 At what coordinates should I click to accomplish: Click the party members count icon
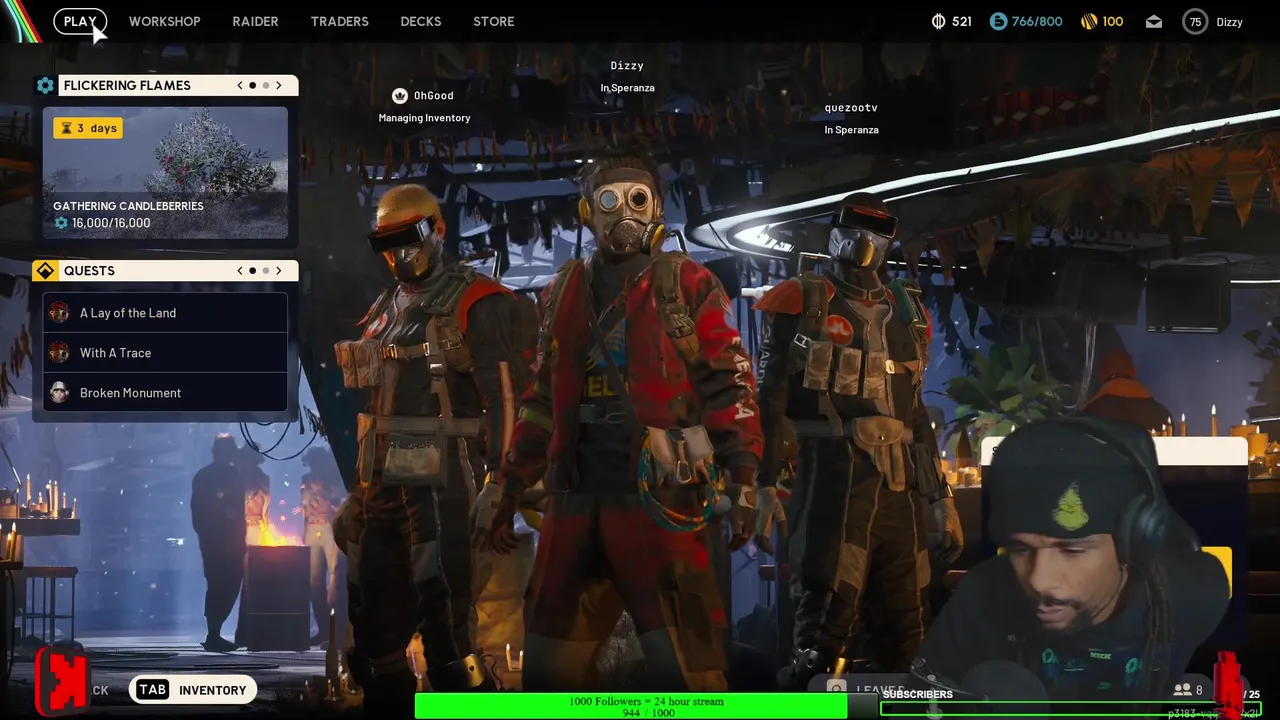point(1182,690)
